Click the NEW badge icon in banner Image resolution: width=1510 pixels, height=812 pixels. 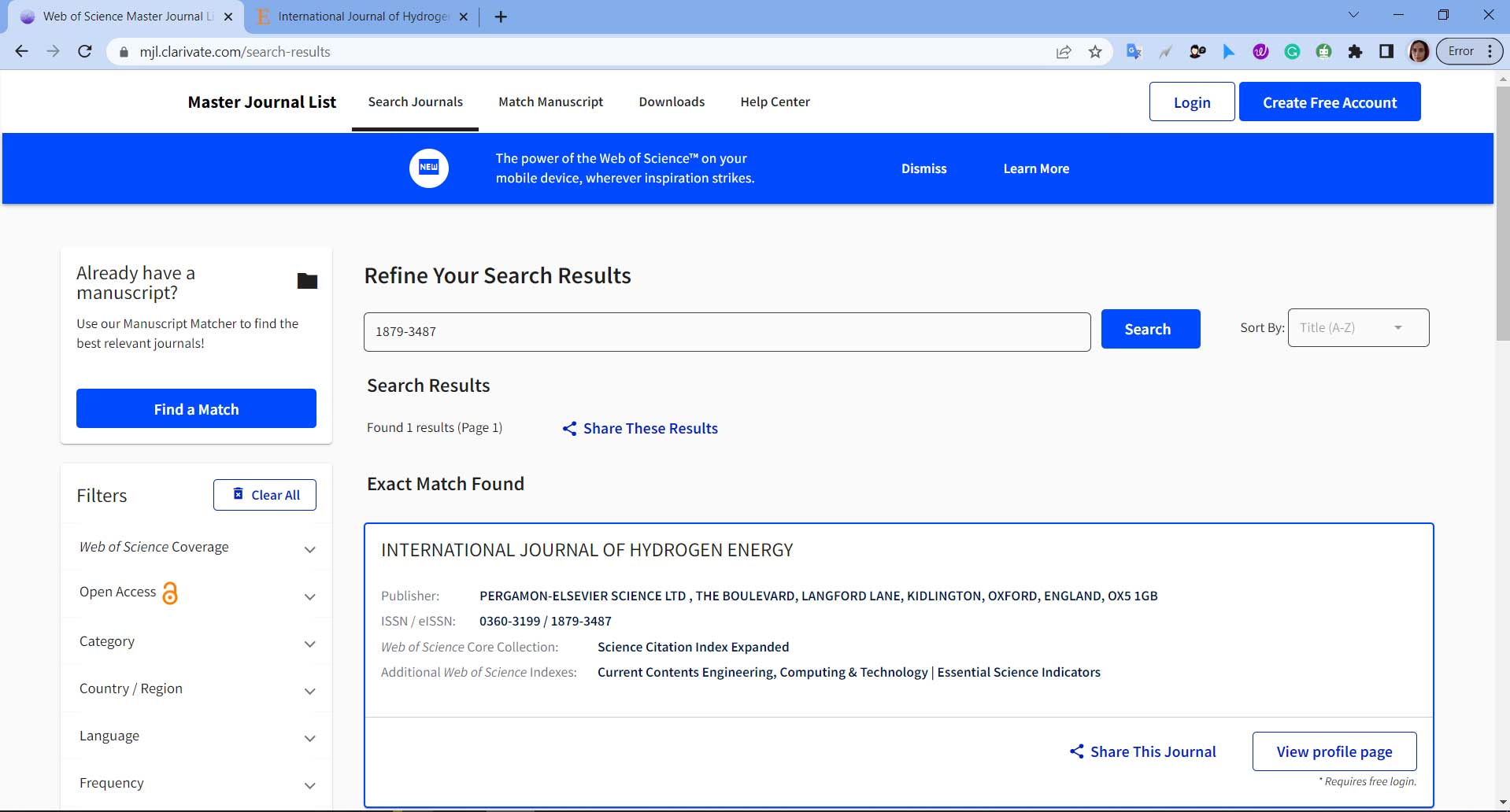429,168
